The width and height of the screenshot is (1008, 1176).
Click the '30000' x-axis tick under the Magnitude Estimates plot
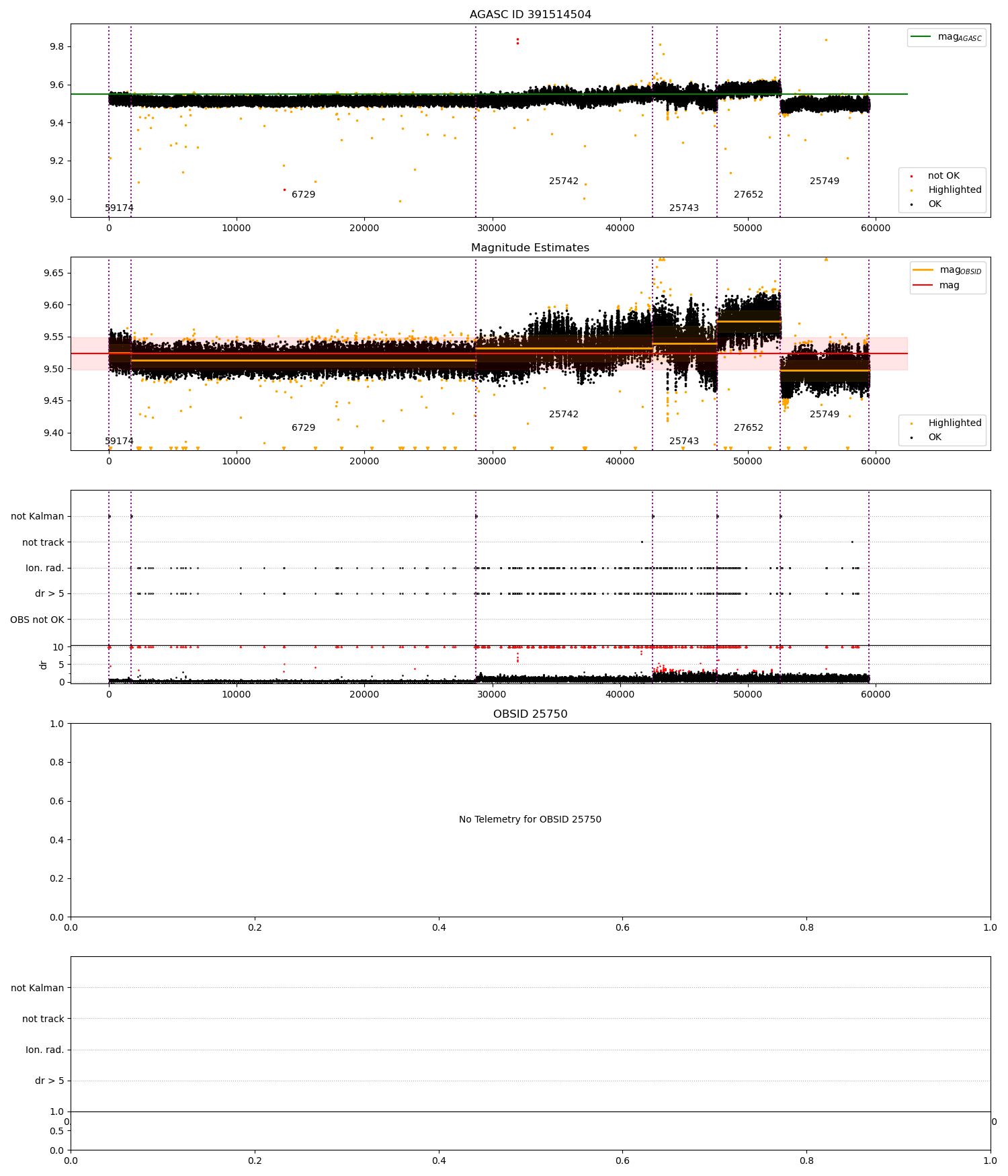[x=492, y=462]
